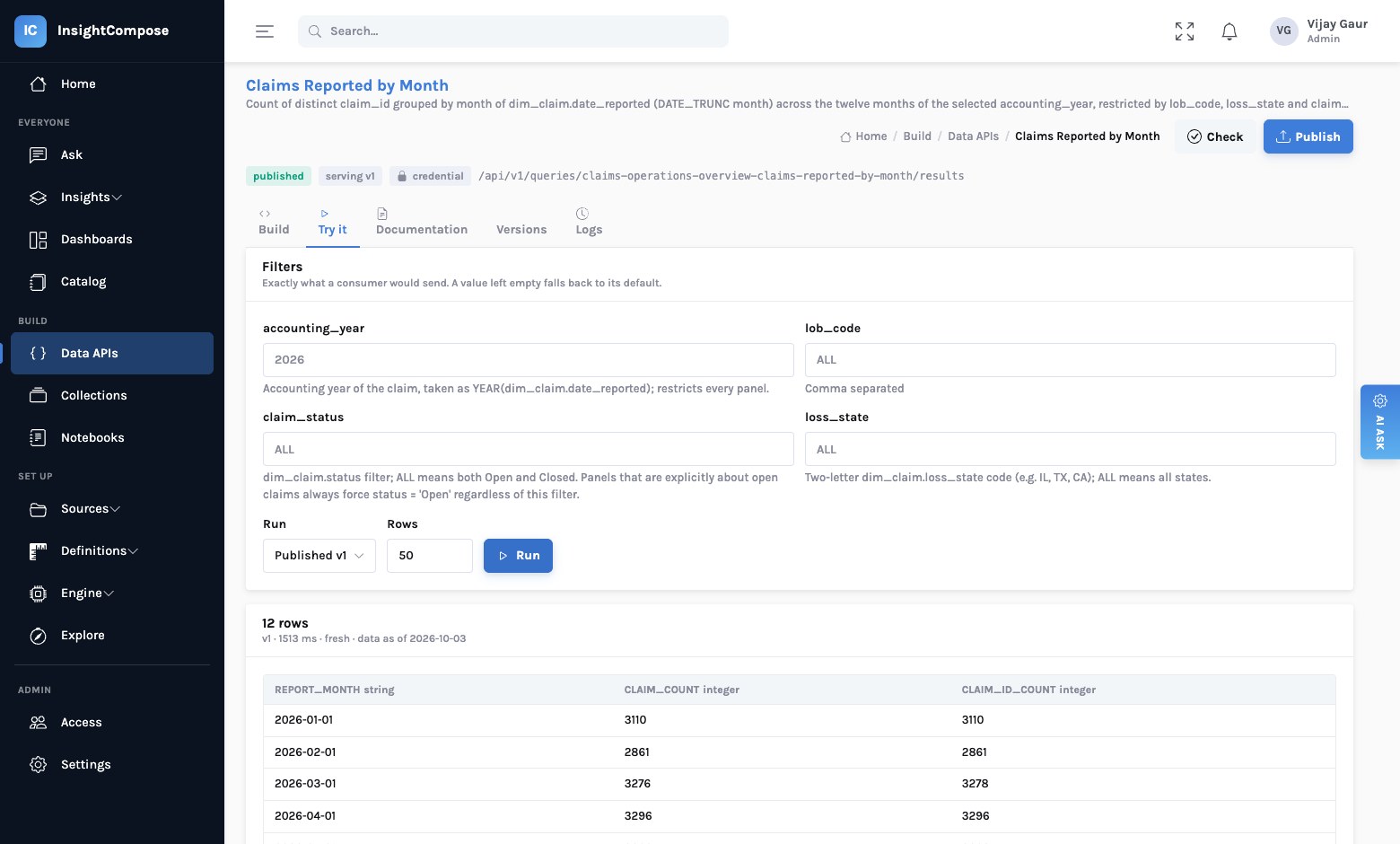
Task: Open the AI ASK side panel
Action: click(1380, 422)
